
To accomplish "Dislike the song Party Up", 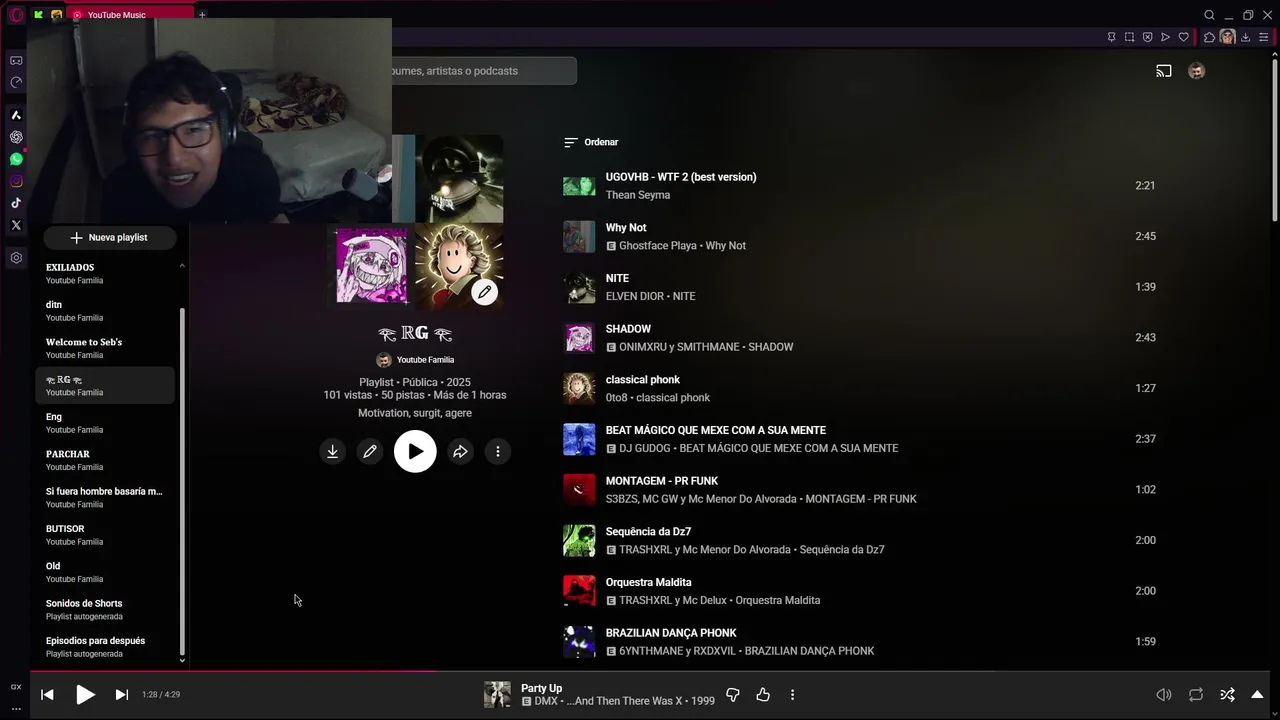I will 733,694.
